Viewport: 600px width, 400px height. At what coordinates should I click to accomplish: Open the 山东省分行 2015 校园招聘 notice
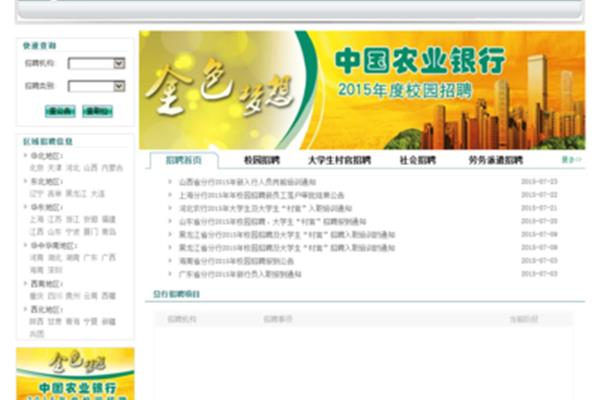[x=272, y=222]
